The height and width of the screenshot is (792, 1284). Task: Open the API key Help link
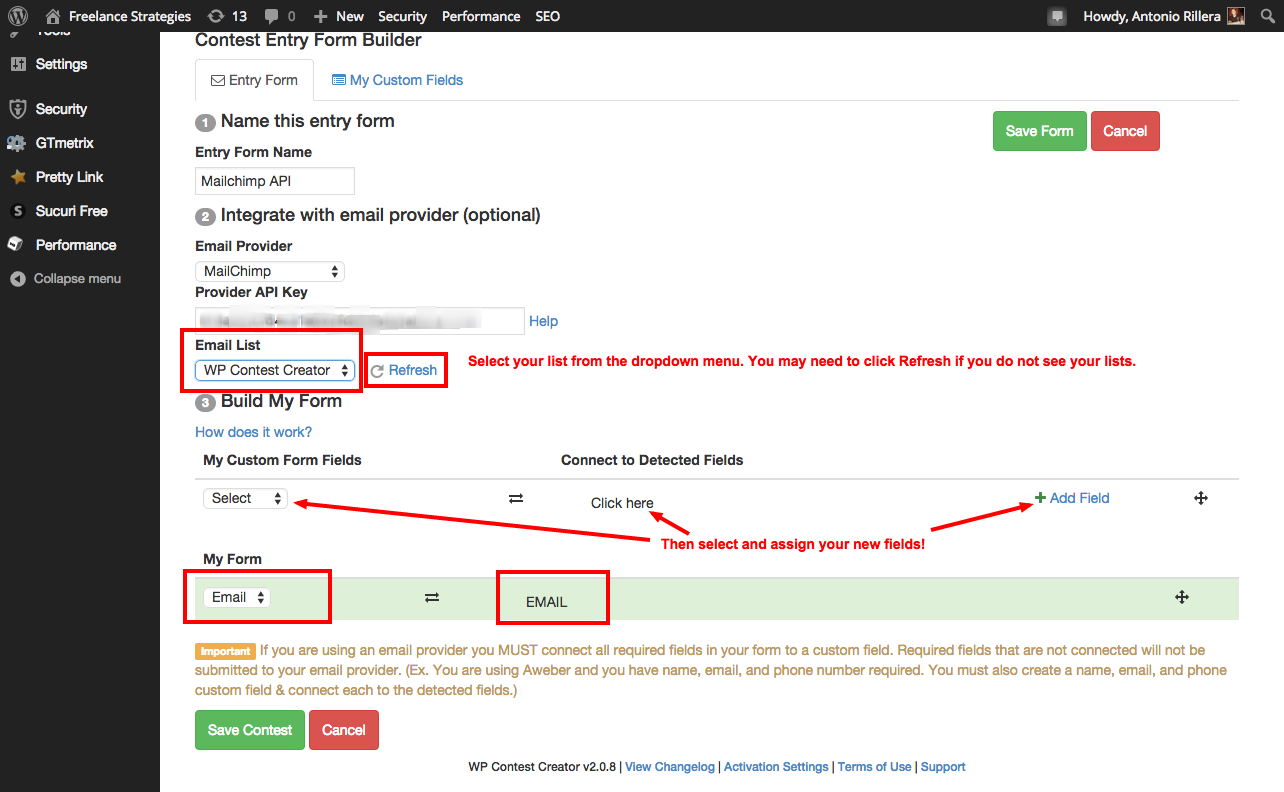pyautogui.click(x=543, y=321)
